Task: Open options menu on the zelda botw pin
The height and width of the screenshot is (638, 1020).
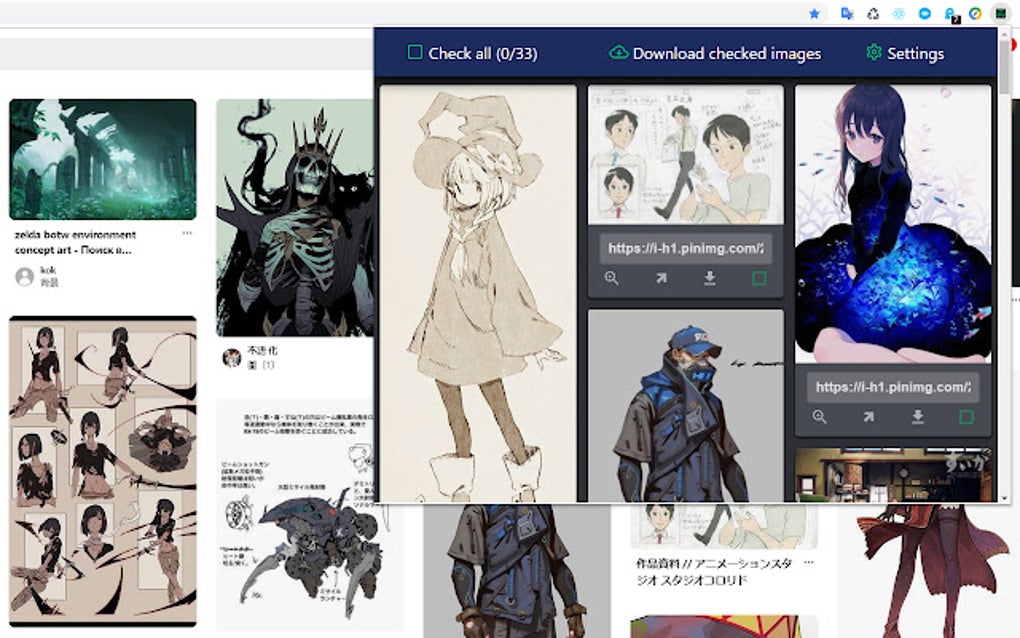Action: [187, 234]
